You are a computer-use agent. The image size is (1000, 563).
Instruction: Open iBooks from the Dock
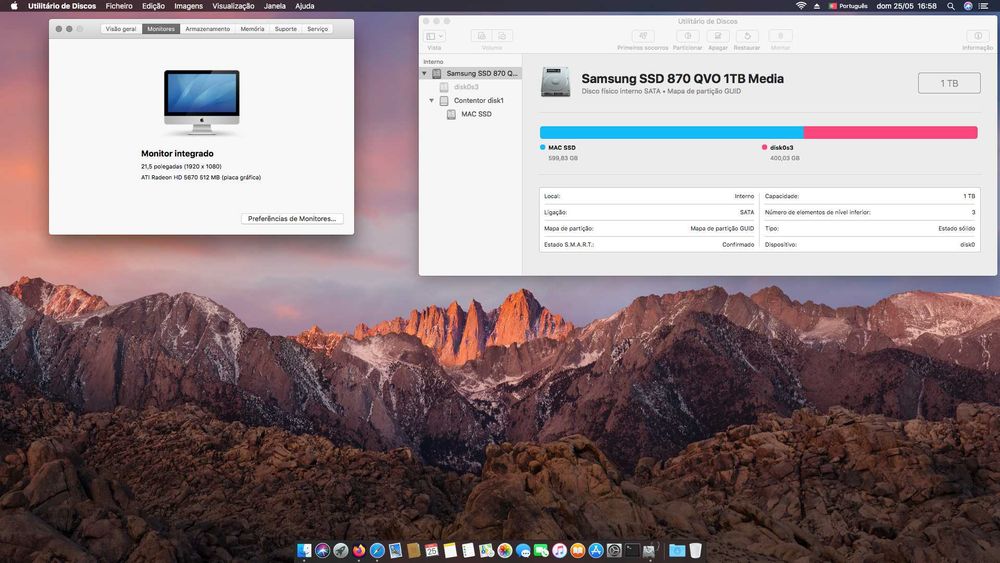pos(578,550)
